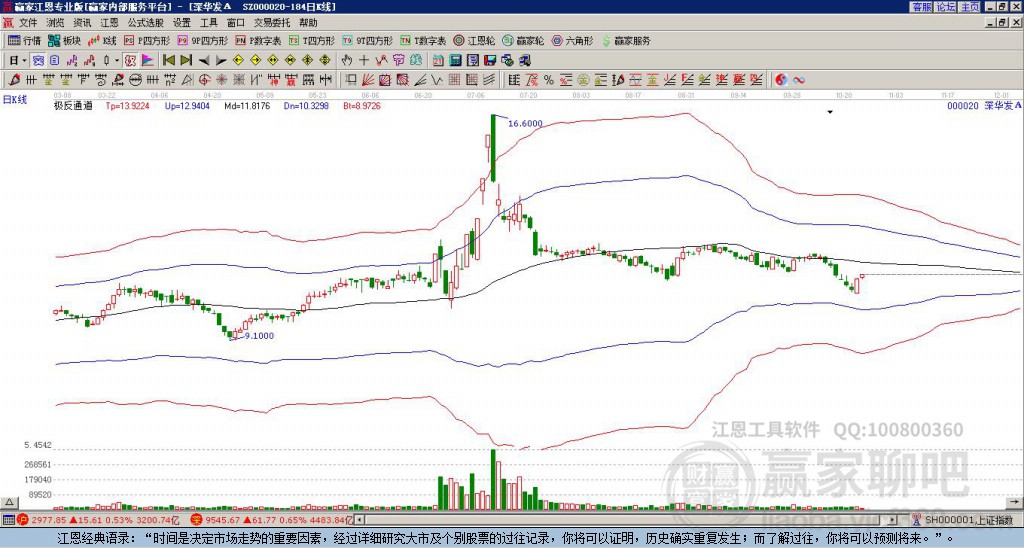The height and width of the screenshot is (548, 1024).
Task: Open the 公式选股 menu
Action: (x=146, y=23)
